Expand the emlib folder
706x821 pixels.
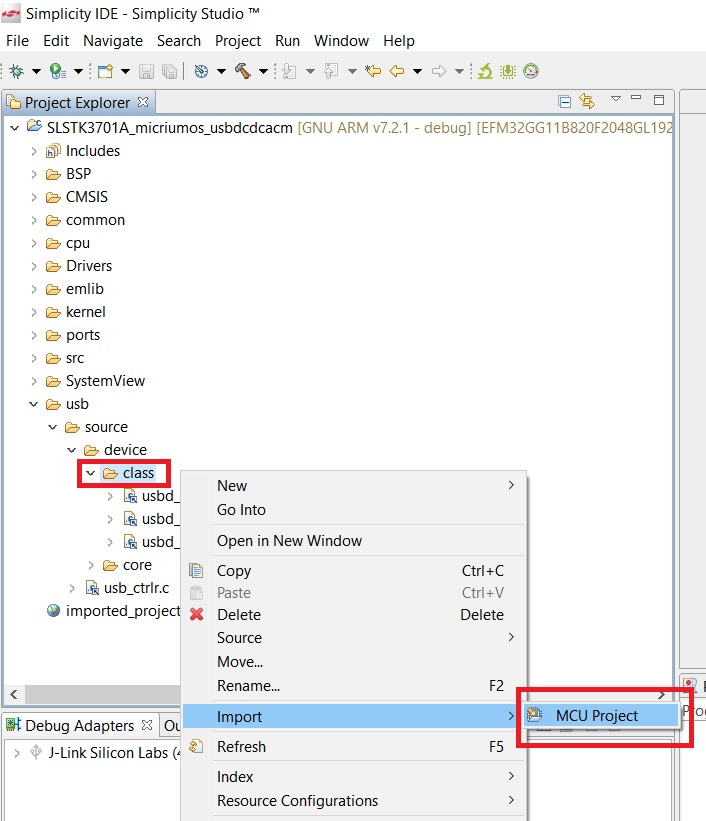click(x=34, y=290)
